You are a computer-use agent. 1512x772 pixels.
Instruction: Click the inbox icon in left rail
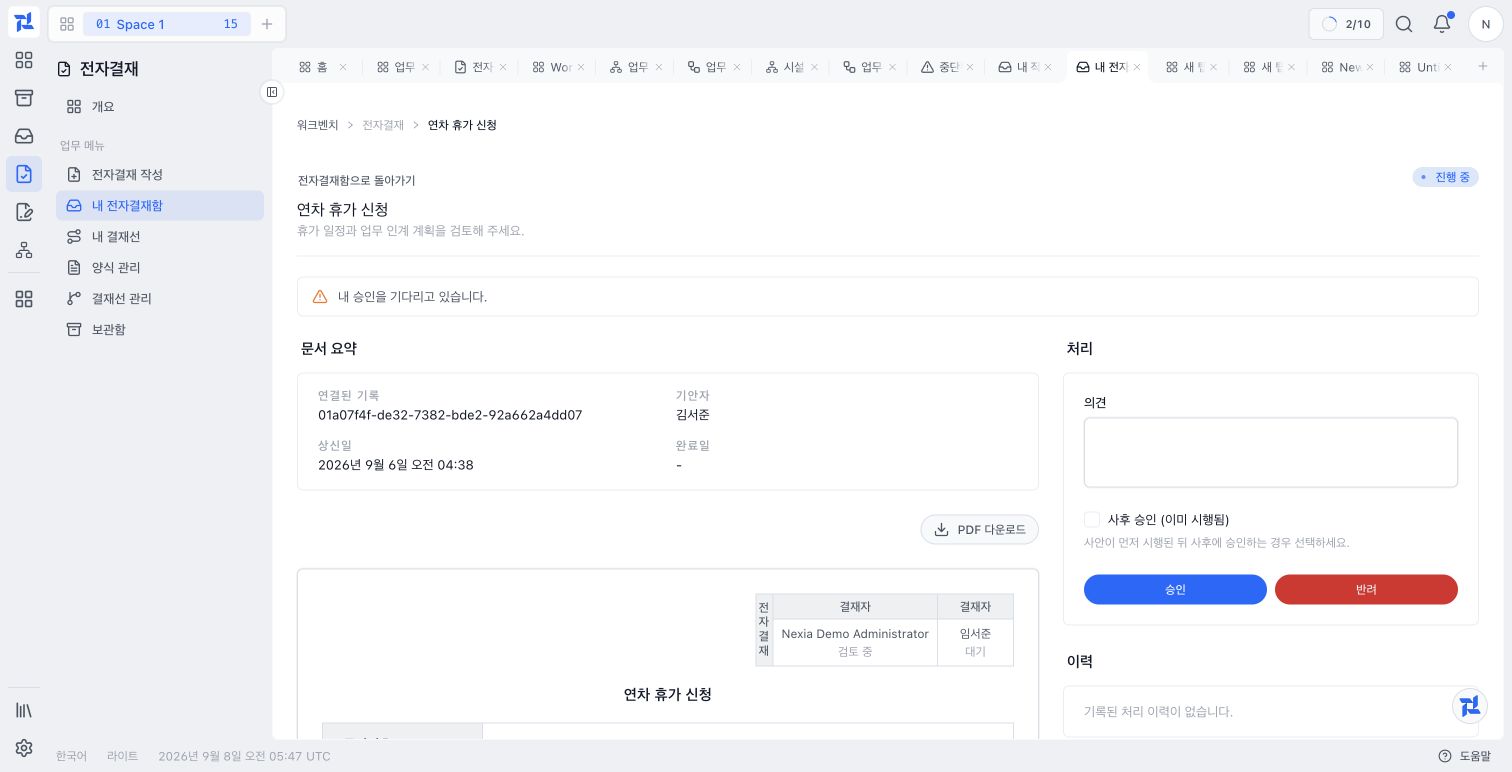tap(24, 136)
